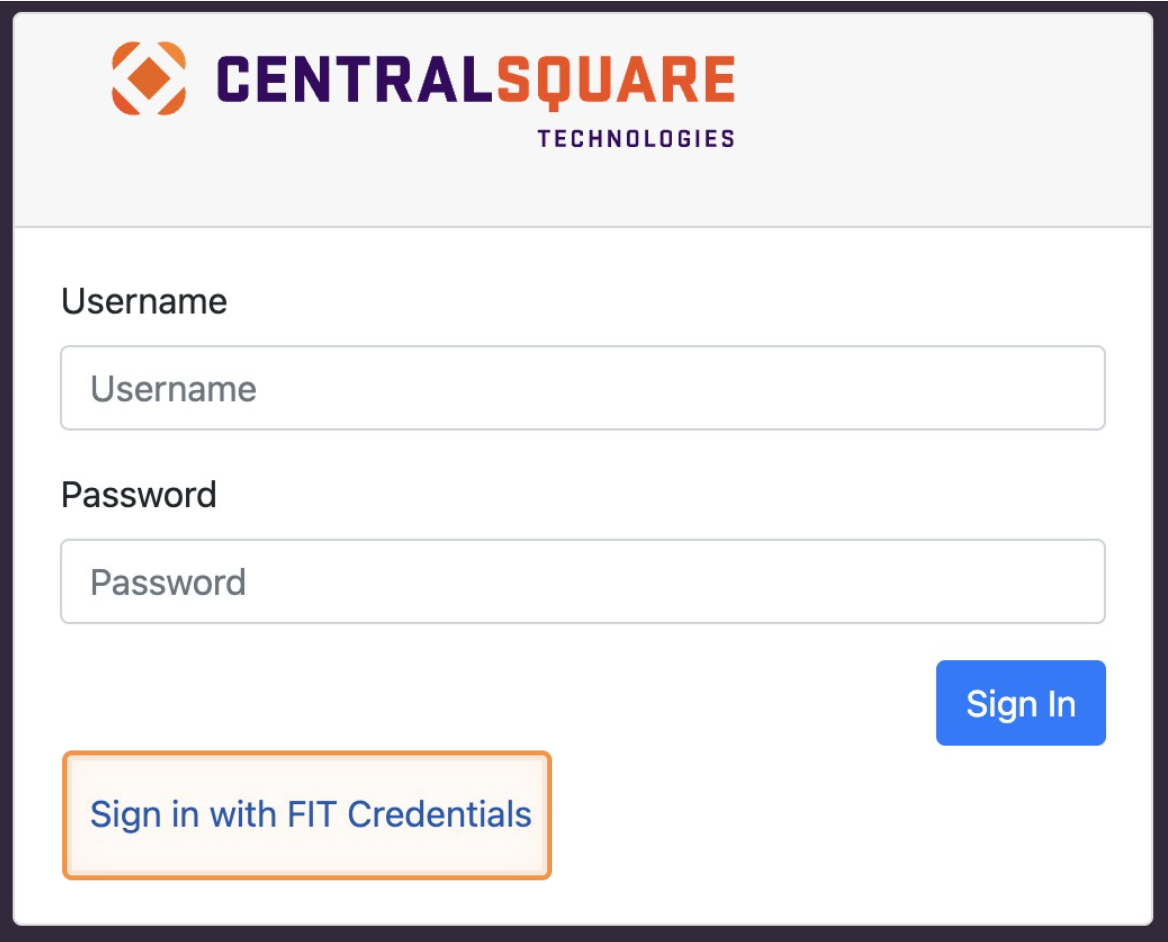Click the Sign In button
This screenshot has width=1168, height=942.
(1020, 702)
